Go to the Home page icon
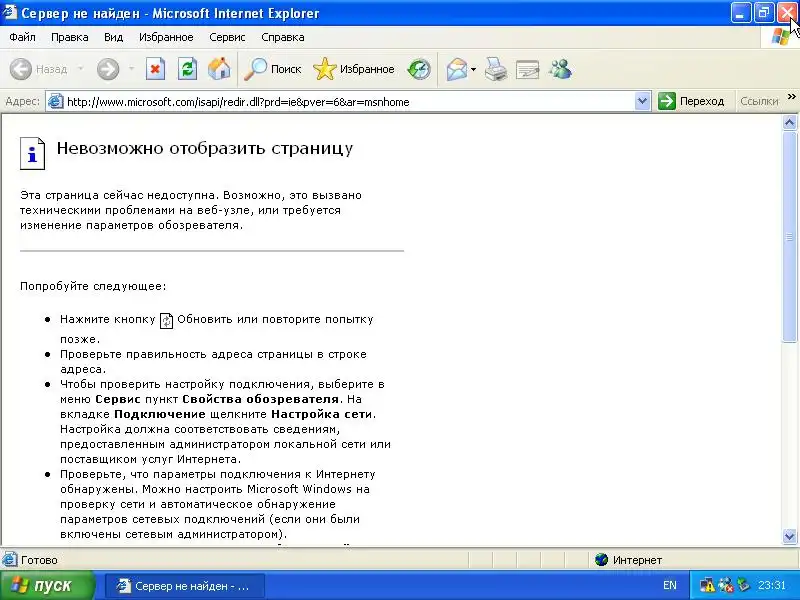Image resolution: width=800 pixels, height=600 pixels. [x=219, y=69]
